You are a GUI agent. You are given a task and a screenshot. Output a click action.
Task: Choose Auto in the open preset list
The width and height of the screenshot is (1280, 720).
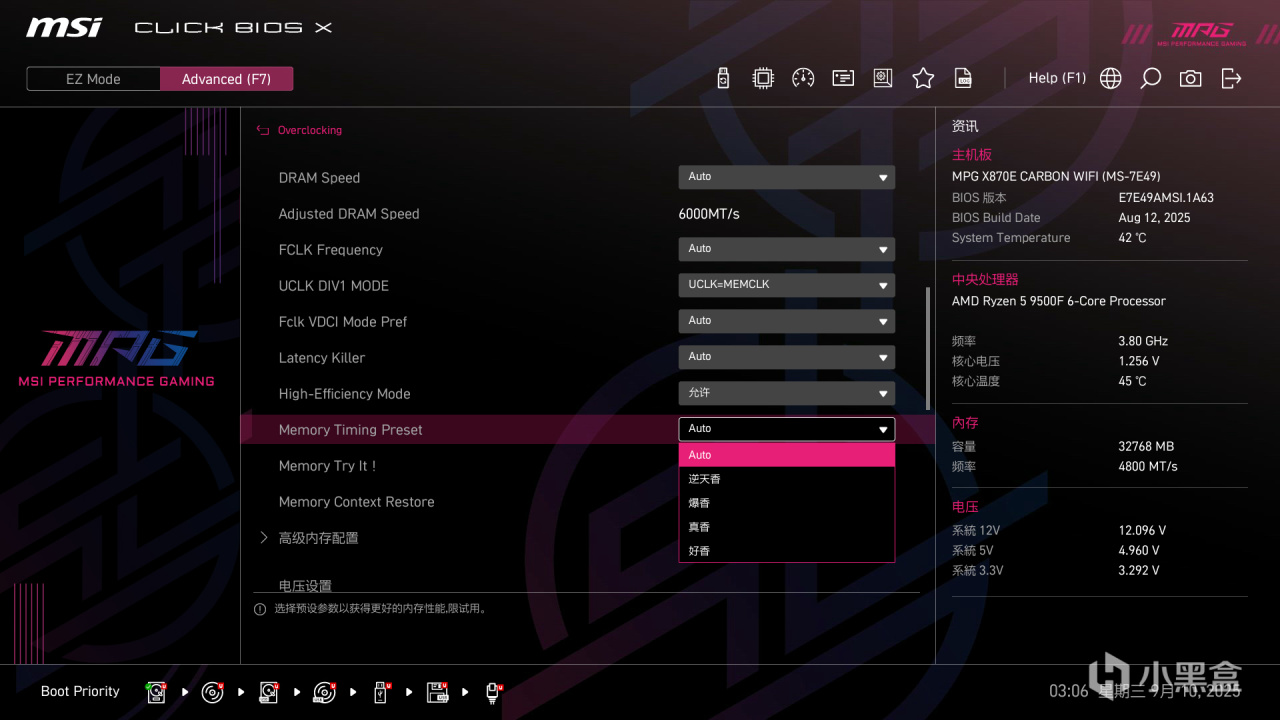786,455
